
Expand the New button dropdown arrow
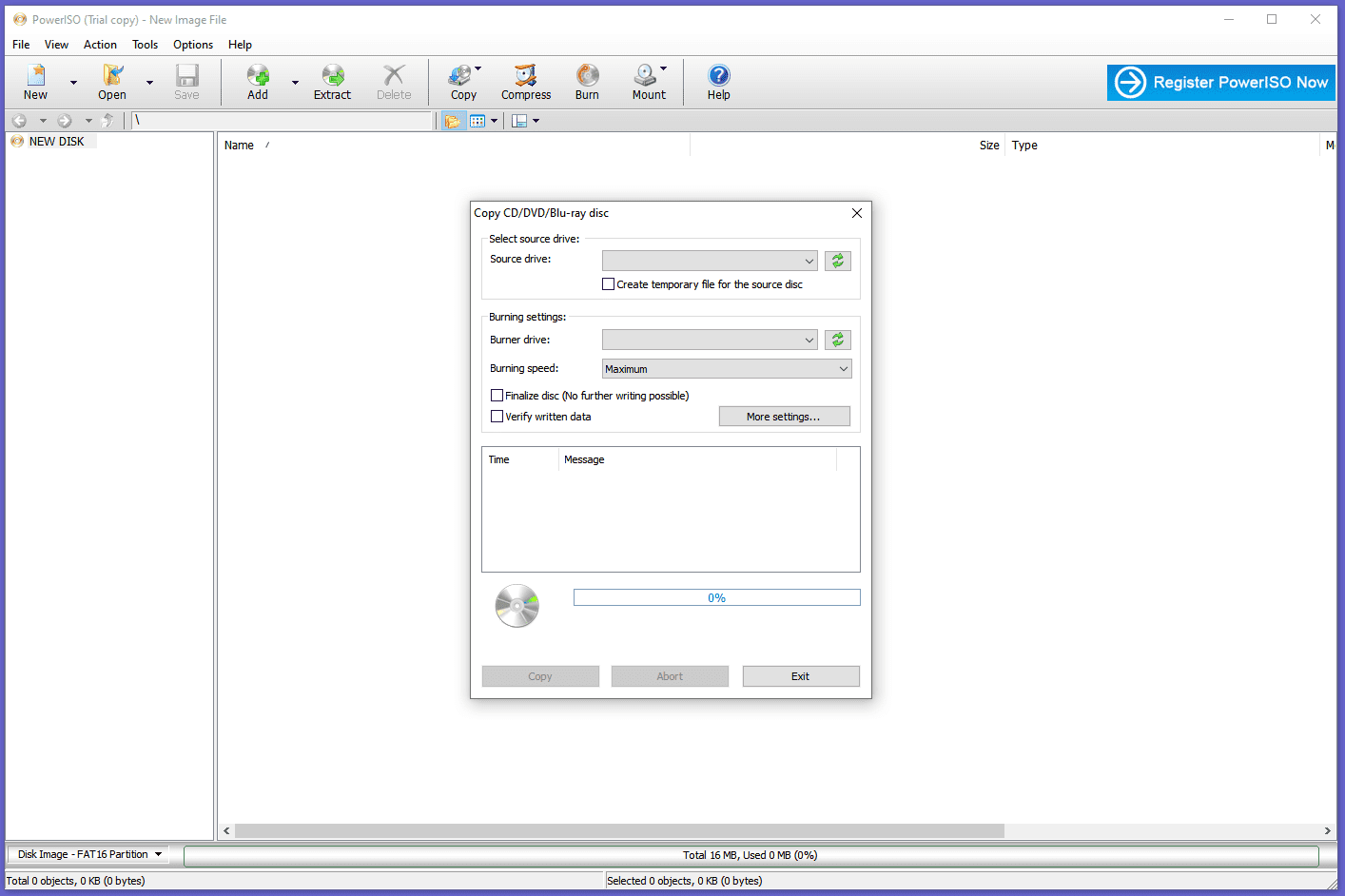73,83
